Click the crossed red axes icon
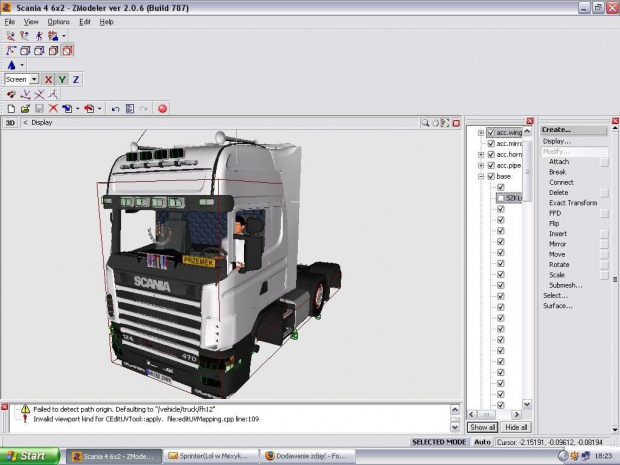620x465 pixels. coord(39,95)
